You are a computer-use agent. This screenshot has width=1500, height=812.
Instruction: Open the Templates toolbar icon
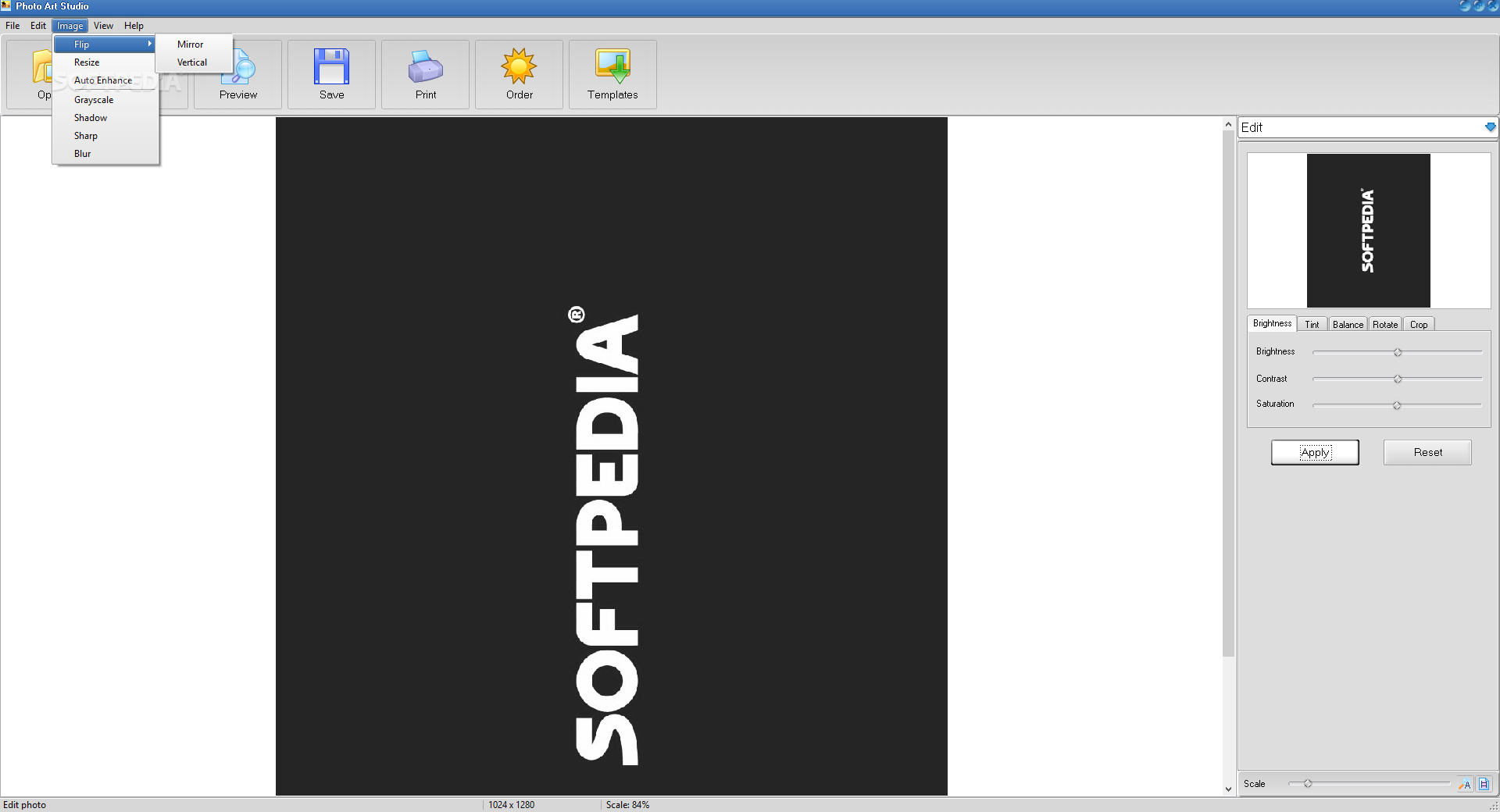[613, 74]
